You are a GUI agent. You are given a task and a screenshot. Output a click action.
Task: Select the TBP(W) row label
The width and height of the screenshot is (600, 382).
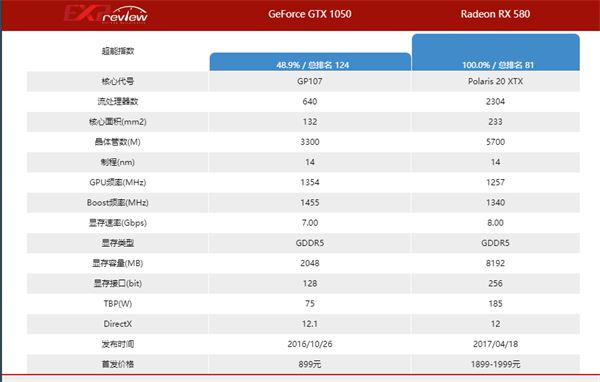(x=118, y=304)
